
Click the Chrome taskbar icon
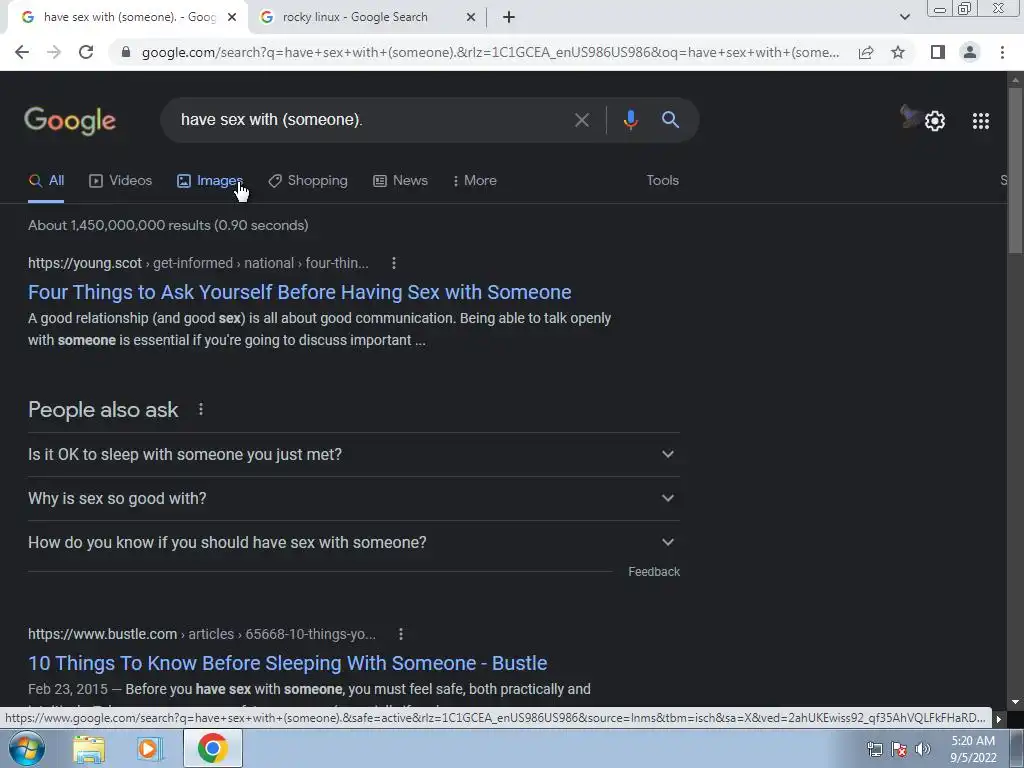click(x=212, y=748)
